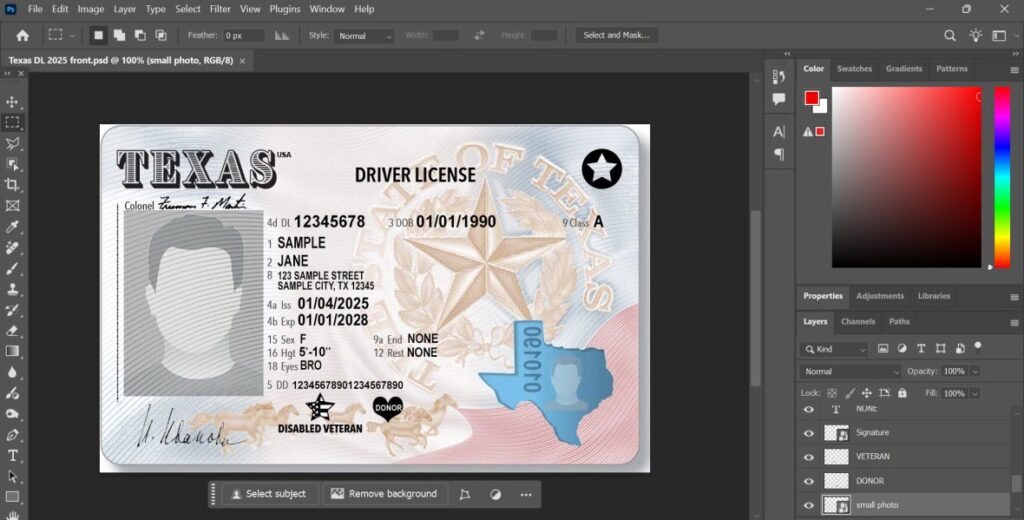Select the Brush tool

(x=12, y=268)
